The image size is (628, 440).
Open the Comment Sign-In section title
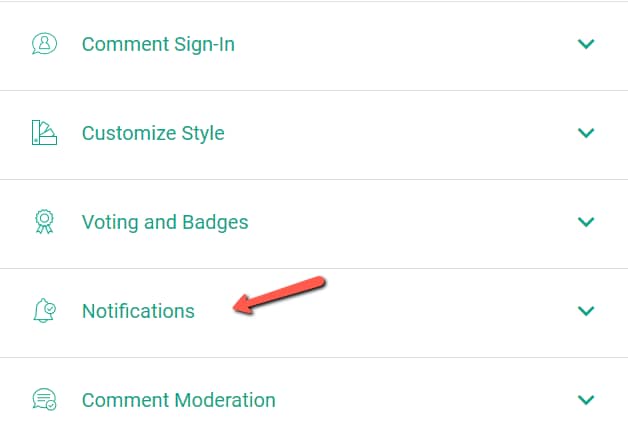pyautogui.click(x=158, y=44)
